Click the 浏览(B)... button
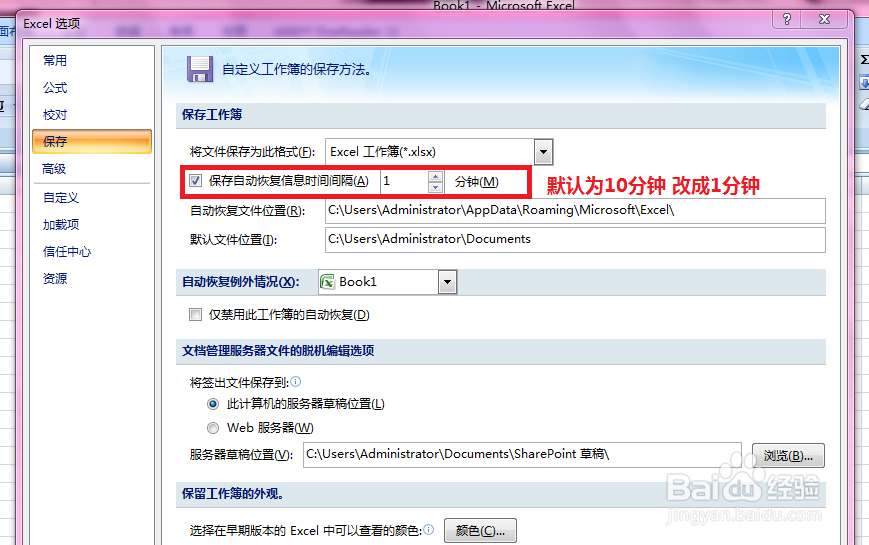869x545 pixels. [x=788, y=456]
